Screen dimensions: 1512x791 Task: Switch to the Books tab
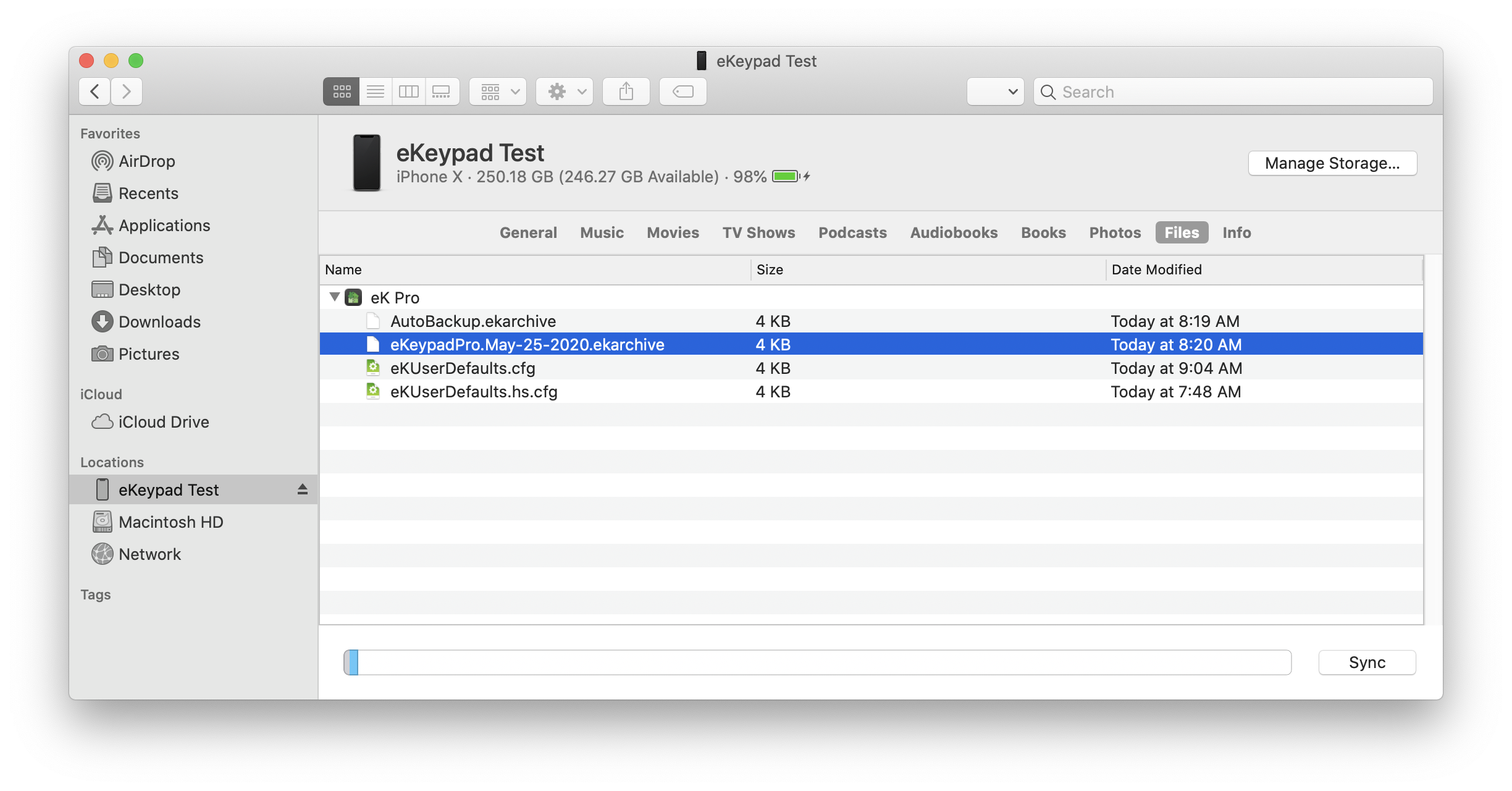(x=1043, y=232)
